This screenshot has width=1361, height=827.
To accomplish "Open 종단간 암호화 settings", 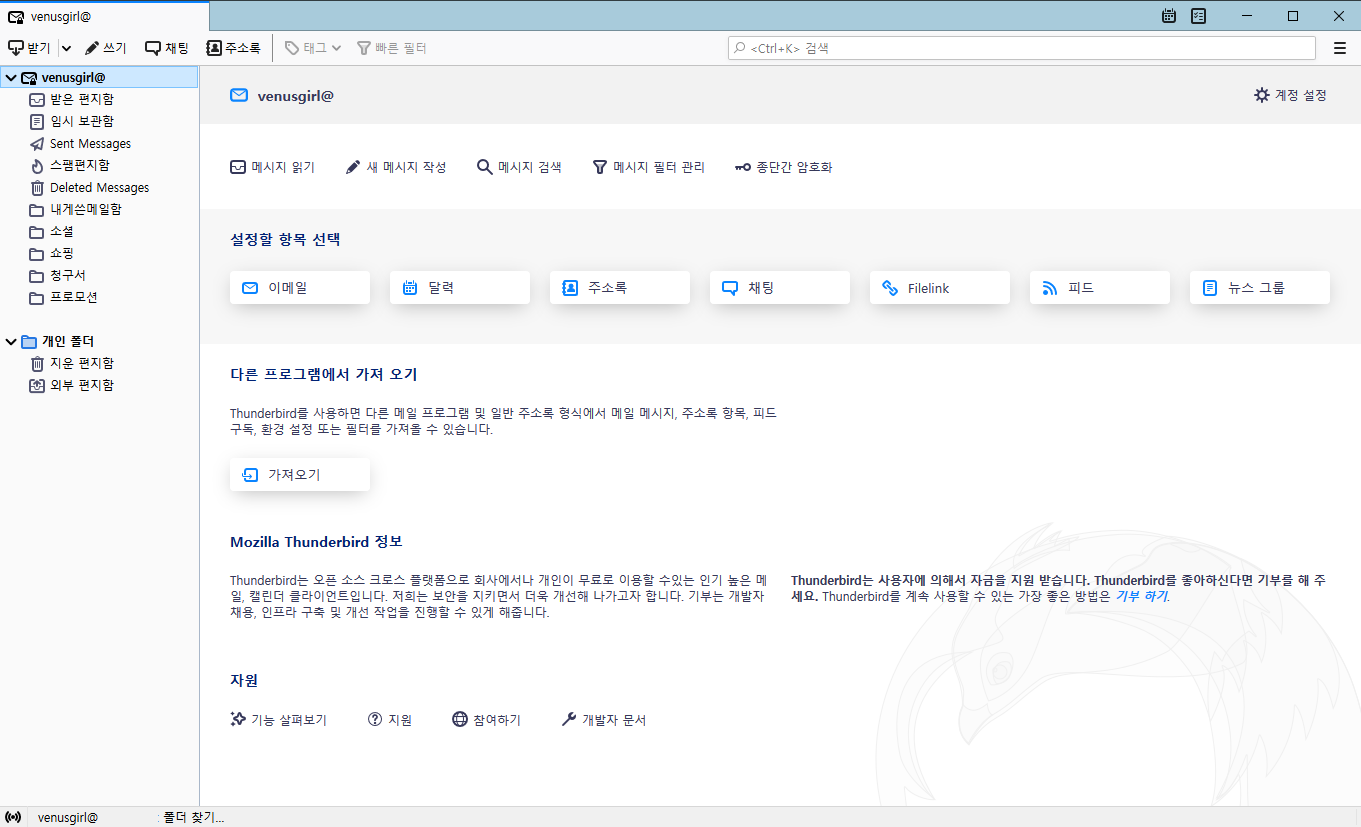I will 783,167.
